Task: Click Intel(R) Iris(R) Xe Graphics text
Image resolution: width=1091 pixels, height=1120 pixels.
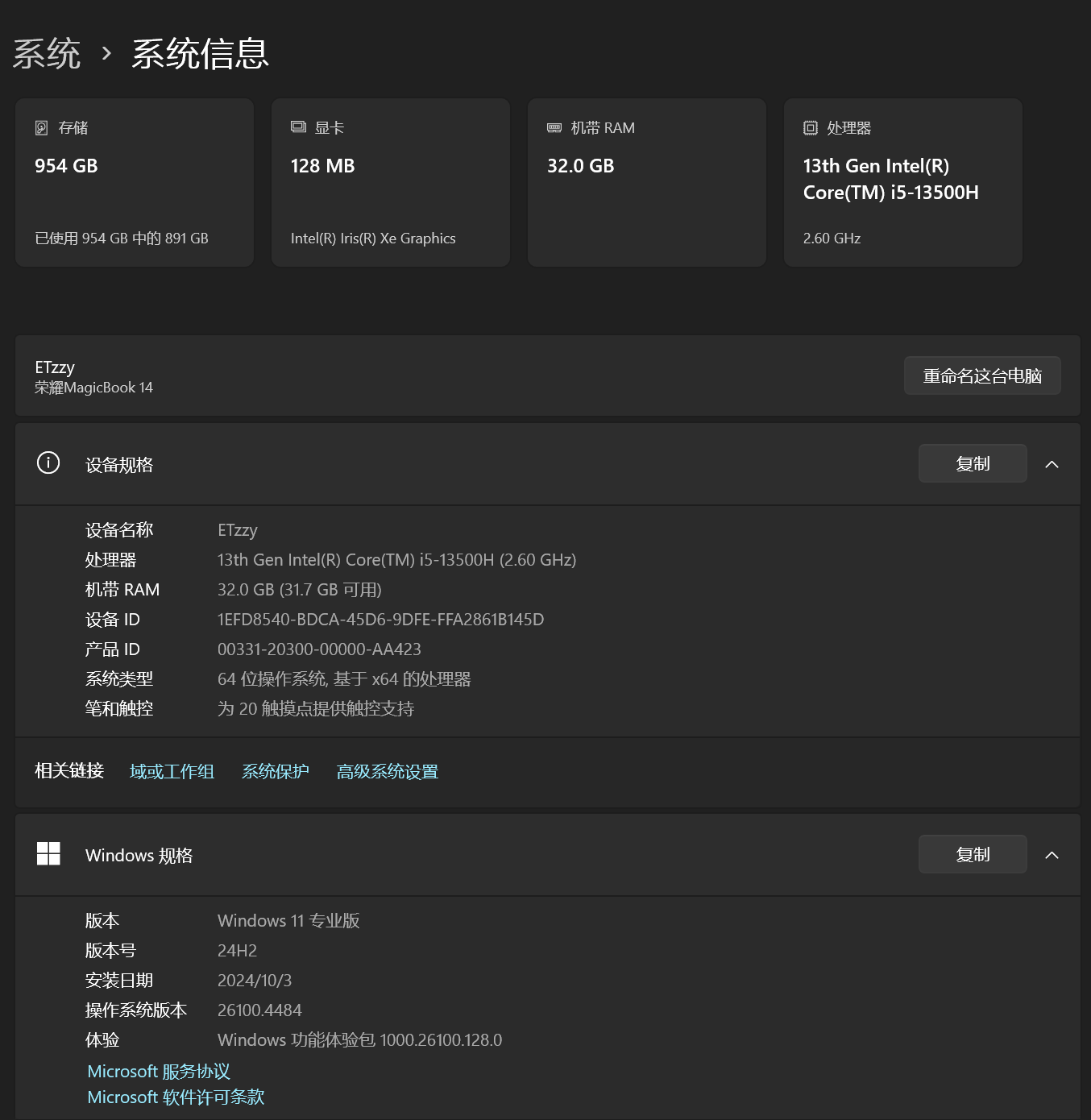Action: point(373,239)
